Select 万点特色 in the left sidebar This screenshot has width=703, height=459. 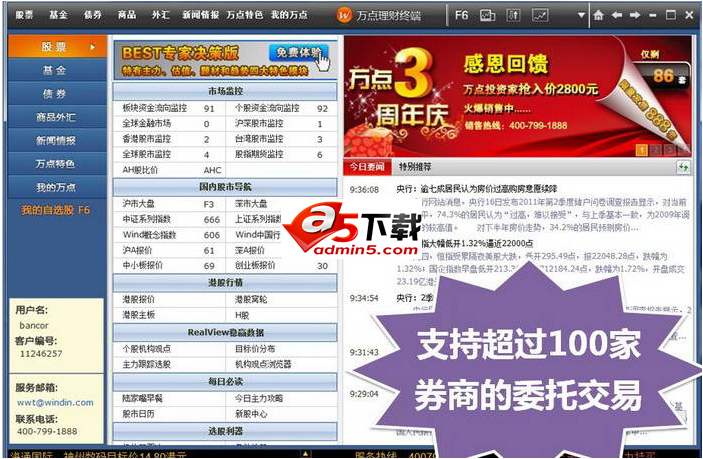tap(57, 164)
